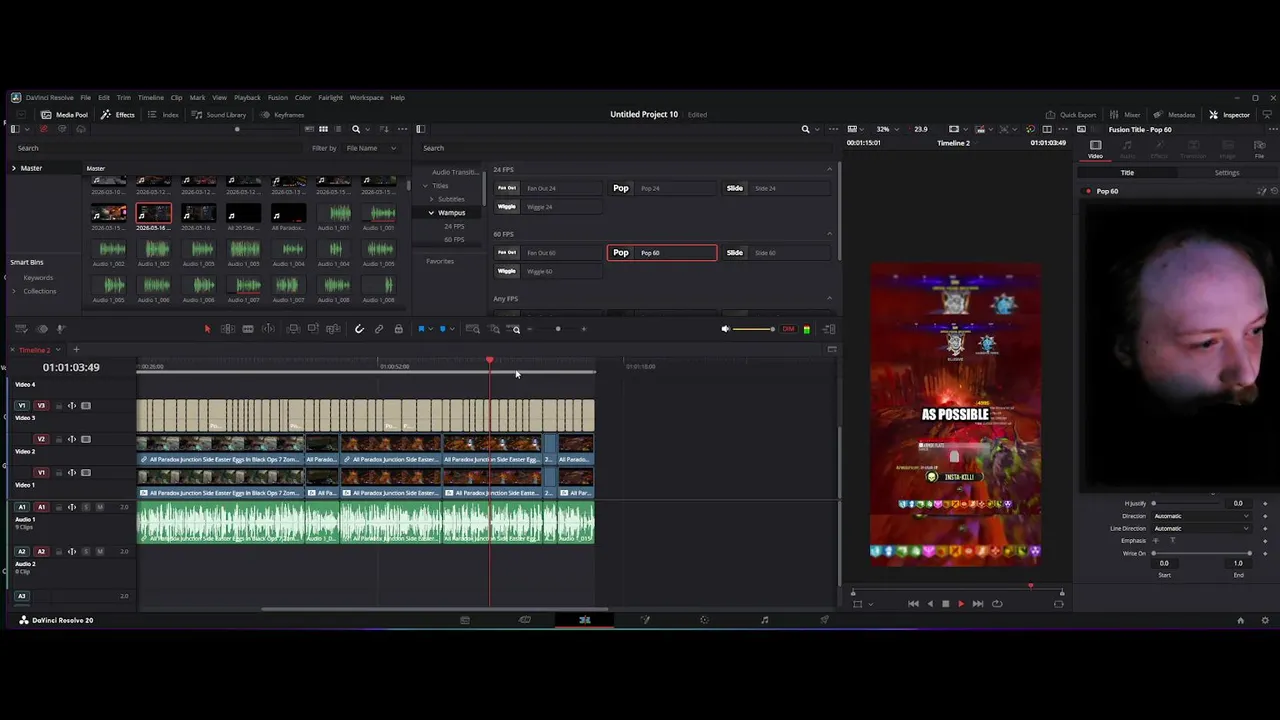Select the Pop 60 title effect
Screen dimensions: 1280x720
click(661, 253)
